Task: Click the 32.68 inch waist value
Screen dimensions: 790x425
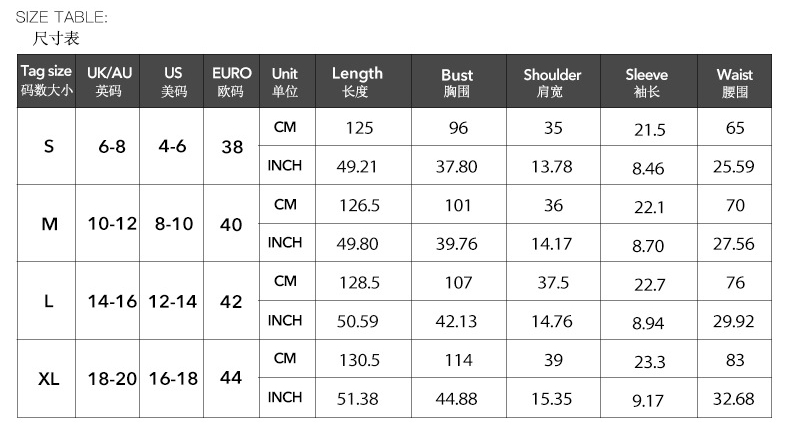Action: [734, 399]
